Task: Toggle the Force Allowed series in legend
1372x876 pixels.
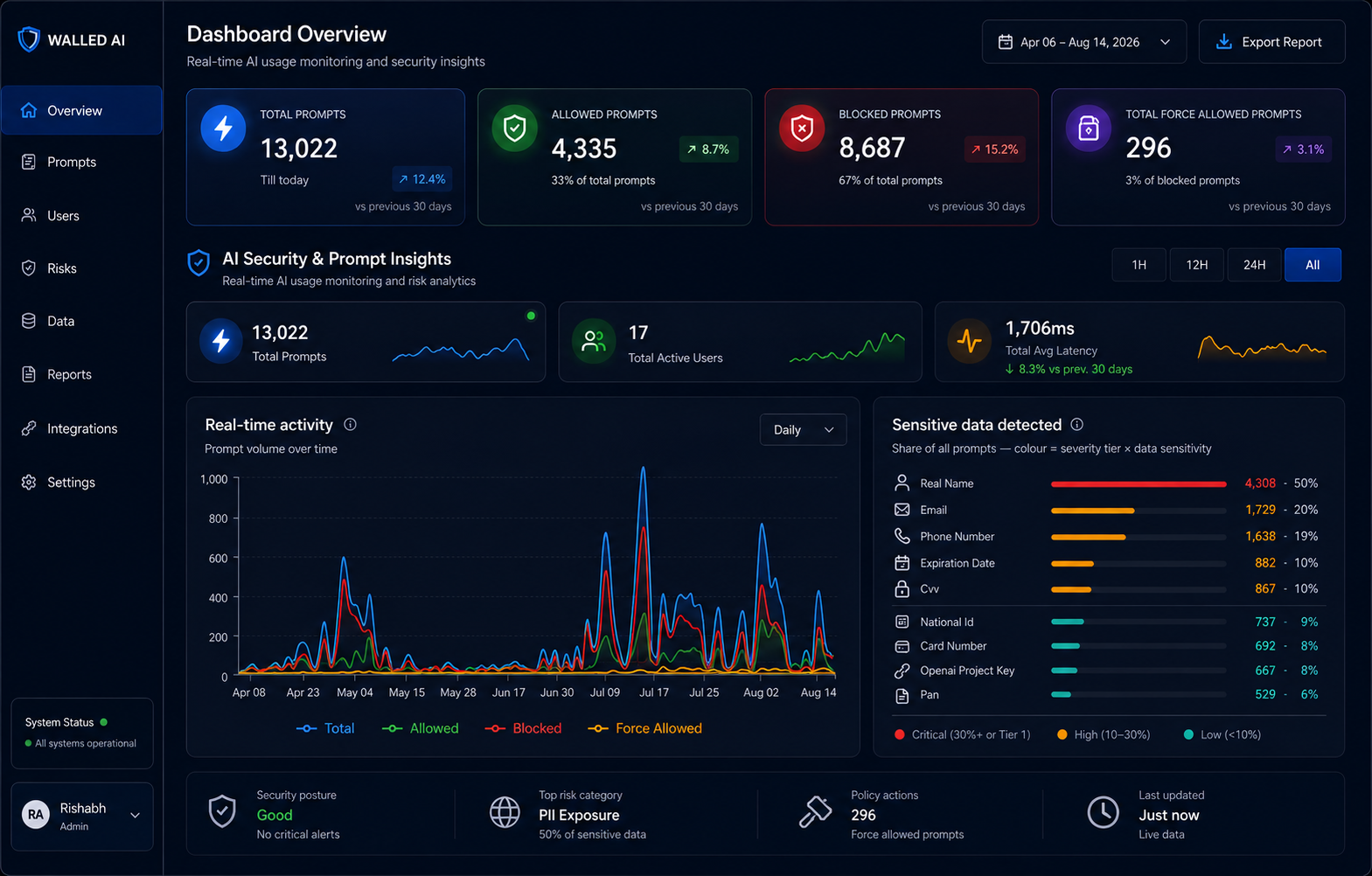Action: point(644,728)
